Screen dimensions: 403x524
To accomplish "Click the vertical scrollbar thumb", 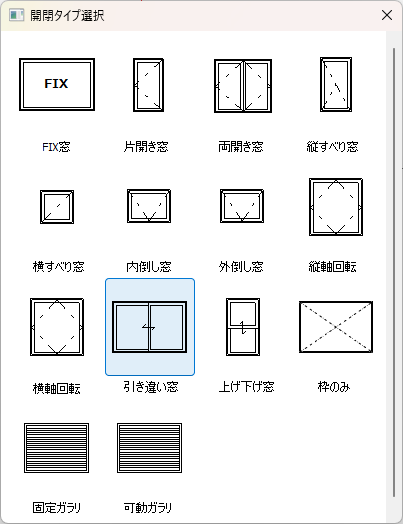I will tap(394, 272).
